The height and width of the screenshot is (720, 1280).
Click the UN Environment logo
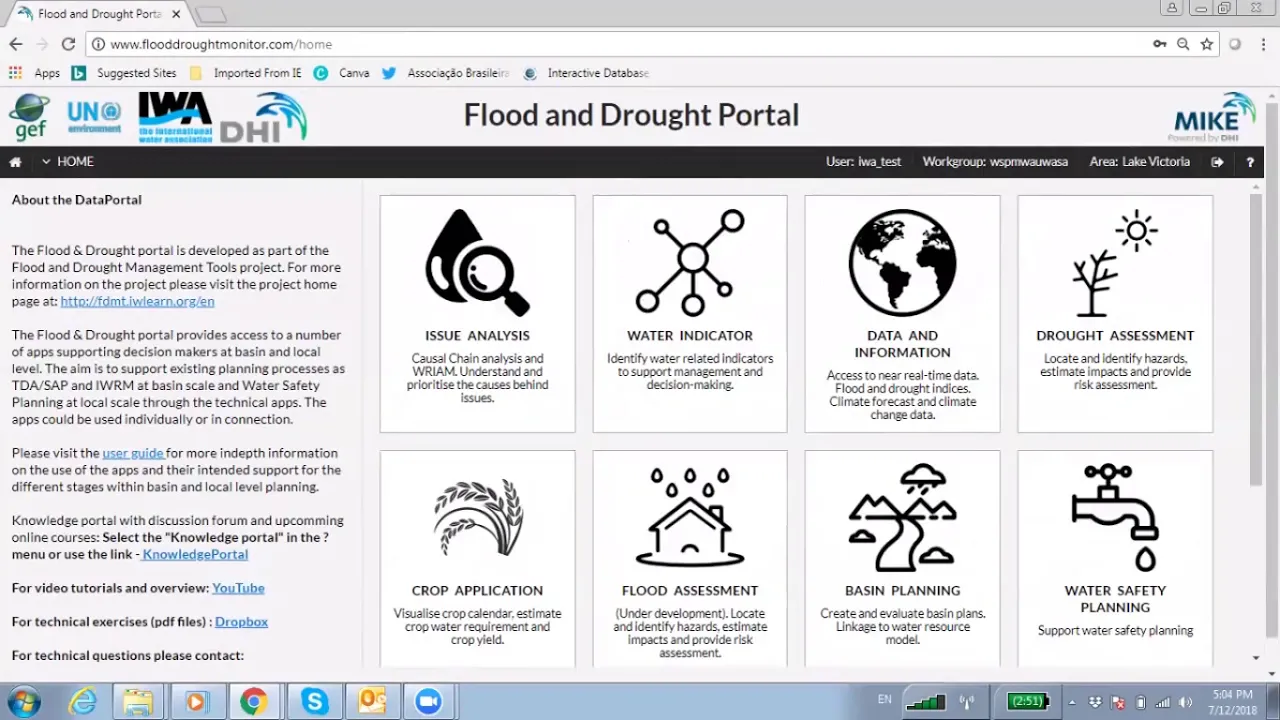(x=94, y=117)
